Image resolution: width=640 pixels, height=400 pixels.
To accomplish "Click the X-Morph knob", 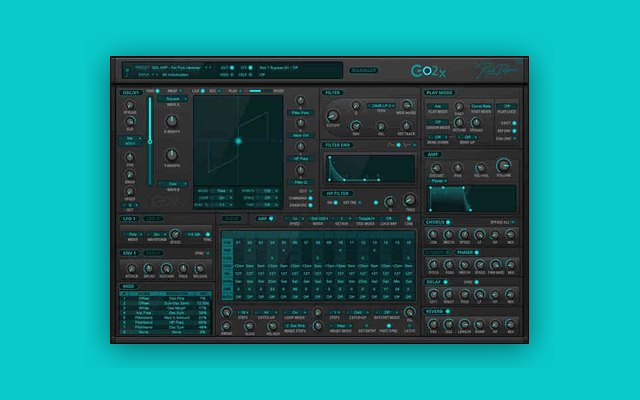I will pyautogui.click(x=171, y=121).
